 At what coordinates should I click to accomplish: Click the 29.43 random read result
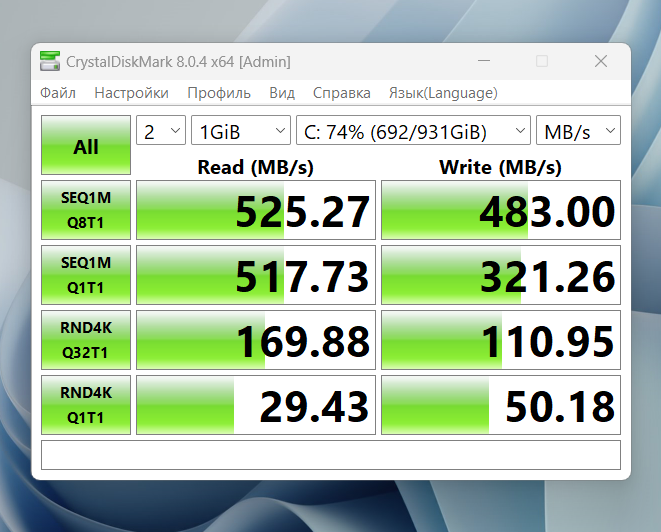[256, 405]
